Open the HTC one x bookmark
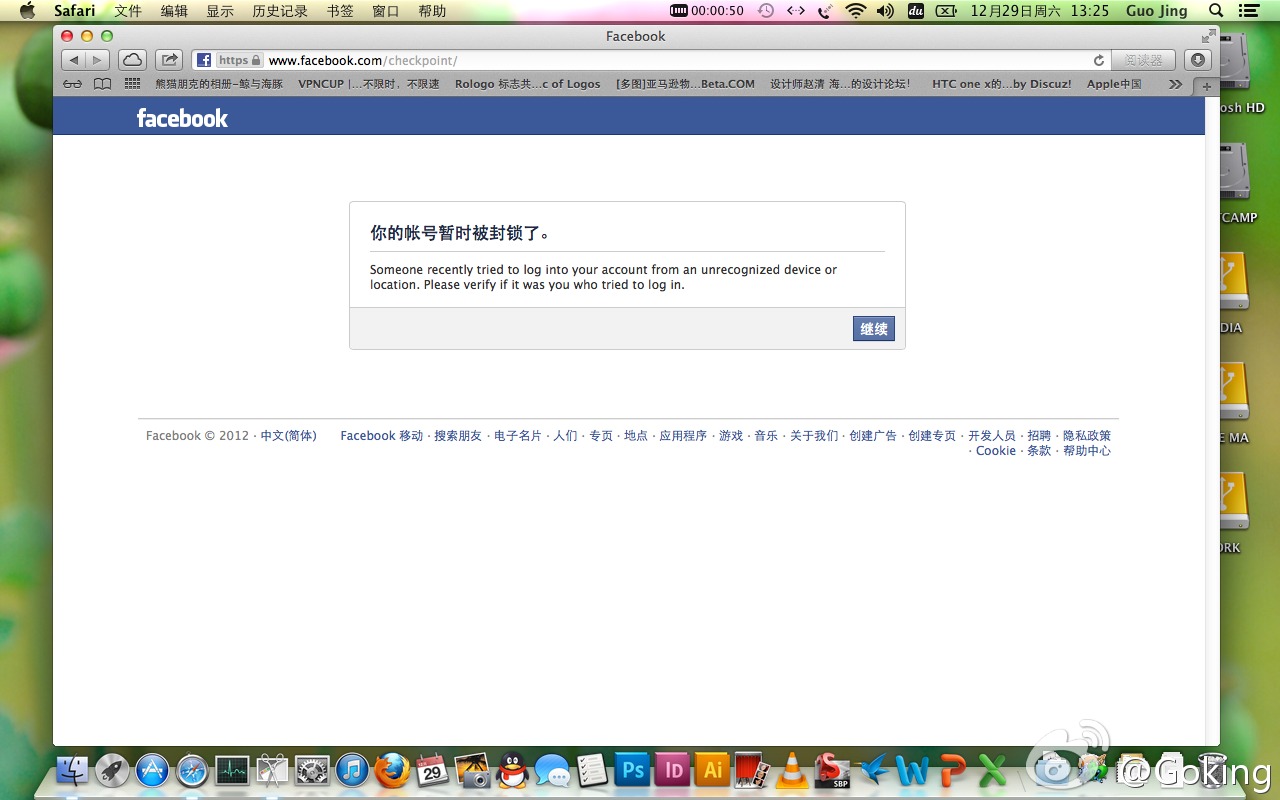 [x=1001, y=84]
